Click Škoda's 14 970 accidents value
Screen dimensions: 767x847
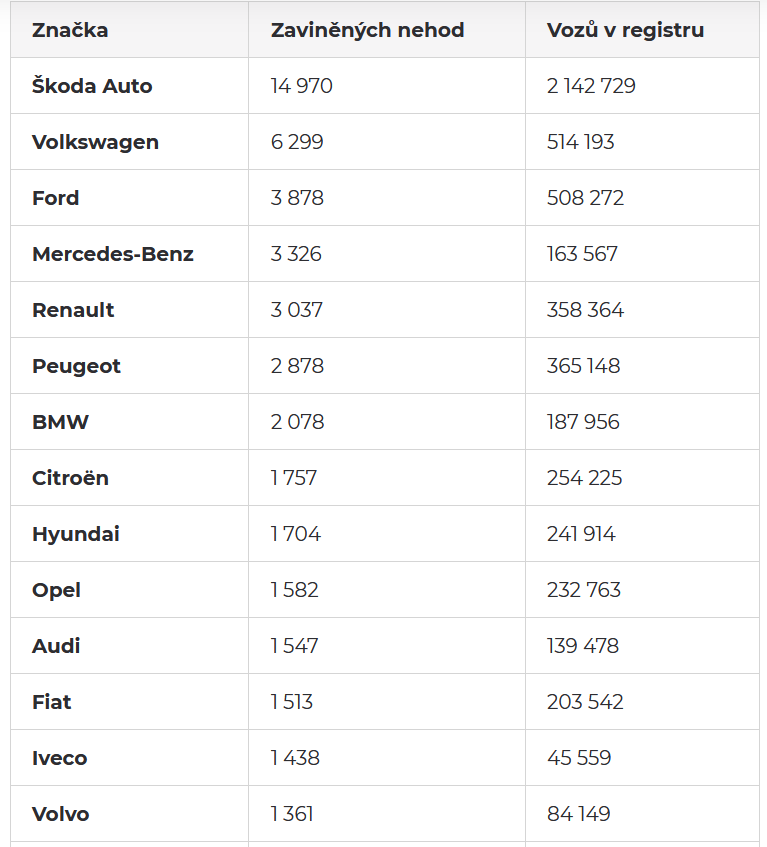tap(301, 86)
